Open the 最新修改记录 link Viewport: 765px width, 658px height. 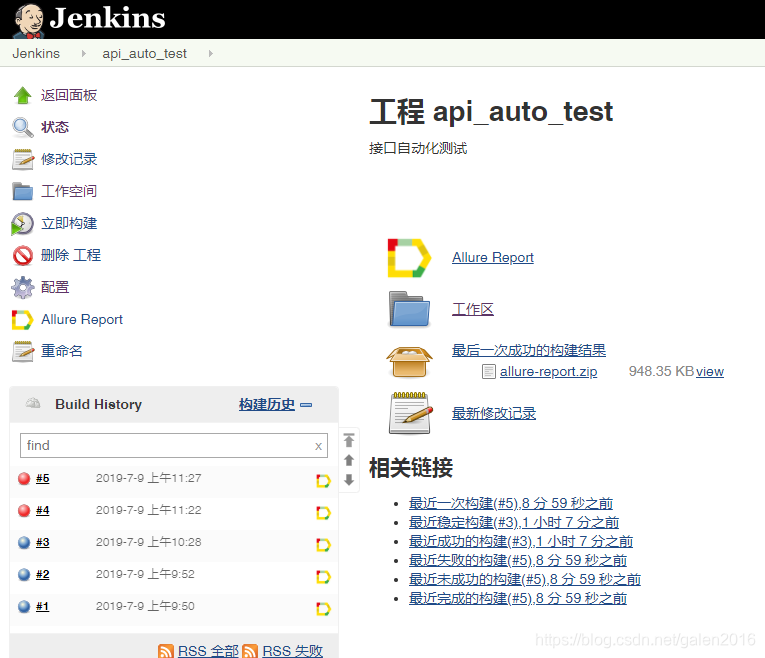pos(494,413)
